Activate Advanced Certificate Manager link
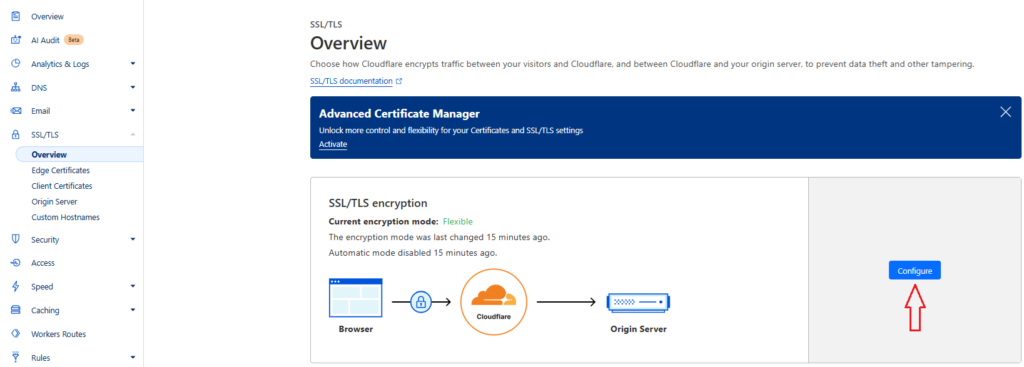The height and width of the screenshot is (367, 1024). click(x=333, y=144)
